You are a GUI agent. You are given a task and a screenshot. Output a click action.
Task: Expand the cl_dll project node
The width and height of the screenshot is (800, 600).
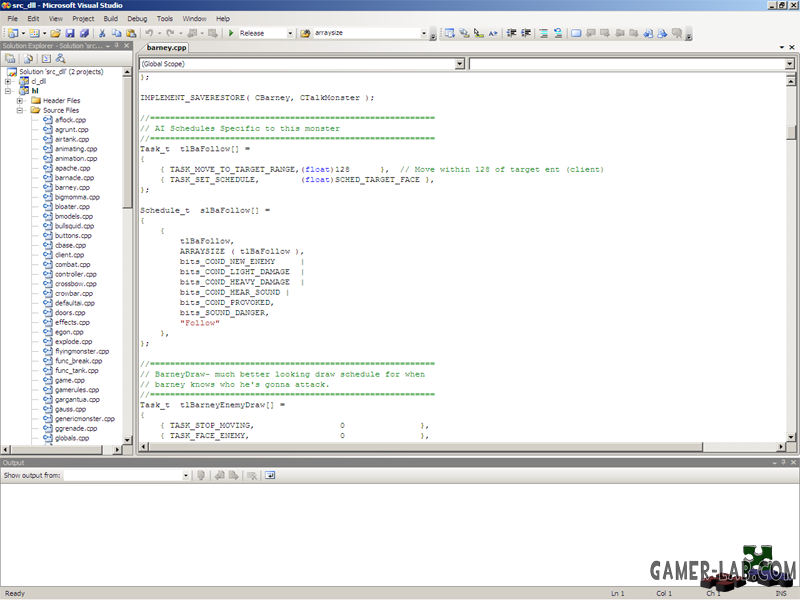pos(8,81)
